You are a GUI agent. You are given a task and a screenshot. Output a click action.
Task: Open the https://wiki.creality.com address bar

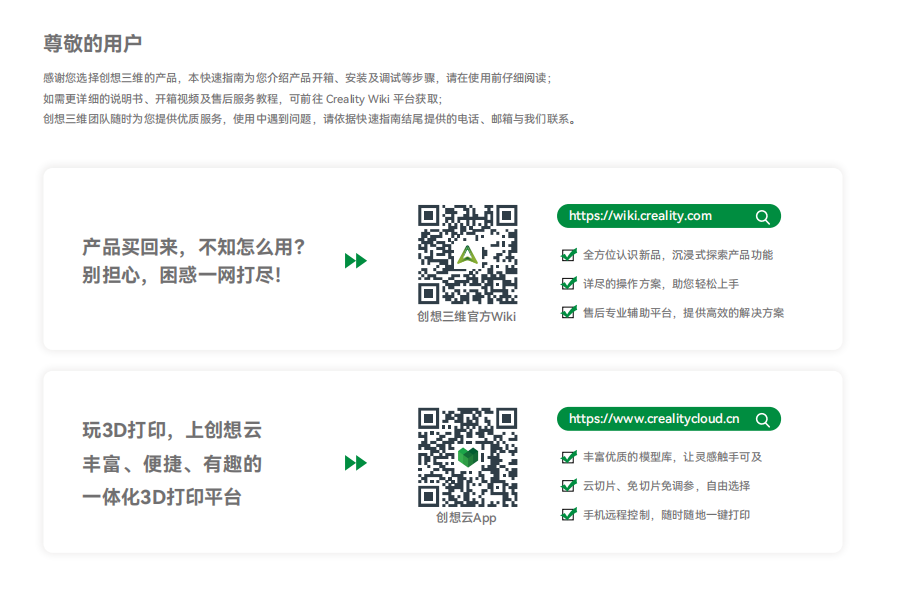click(x=668, y=216)
